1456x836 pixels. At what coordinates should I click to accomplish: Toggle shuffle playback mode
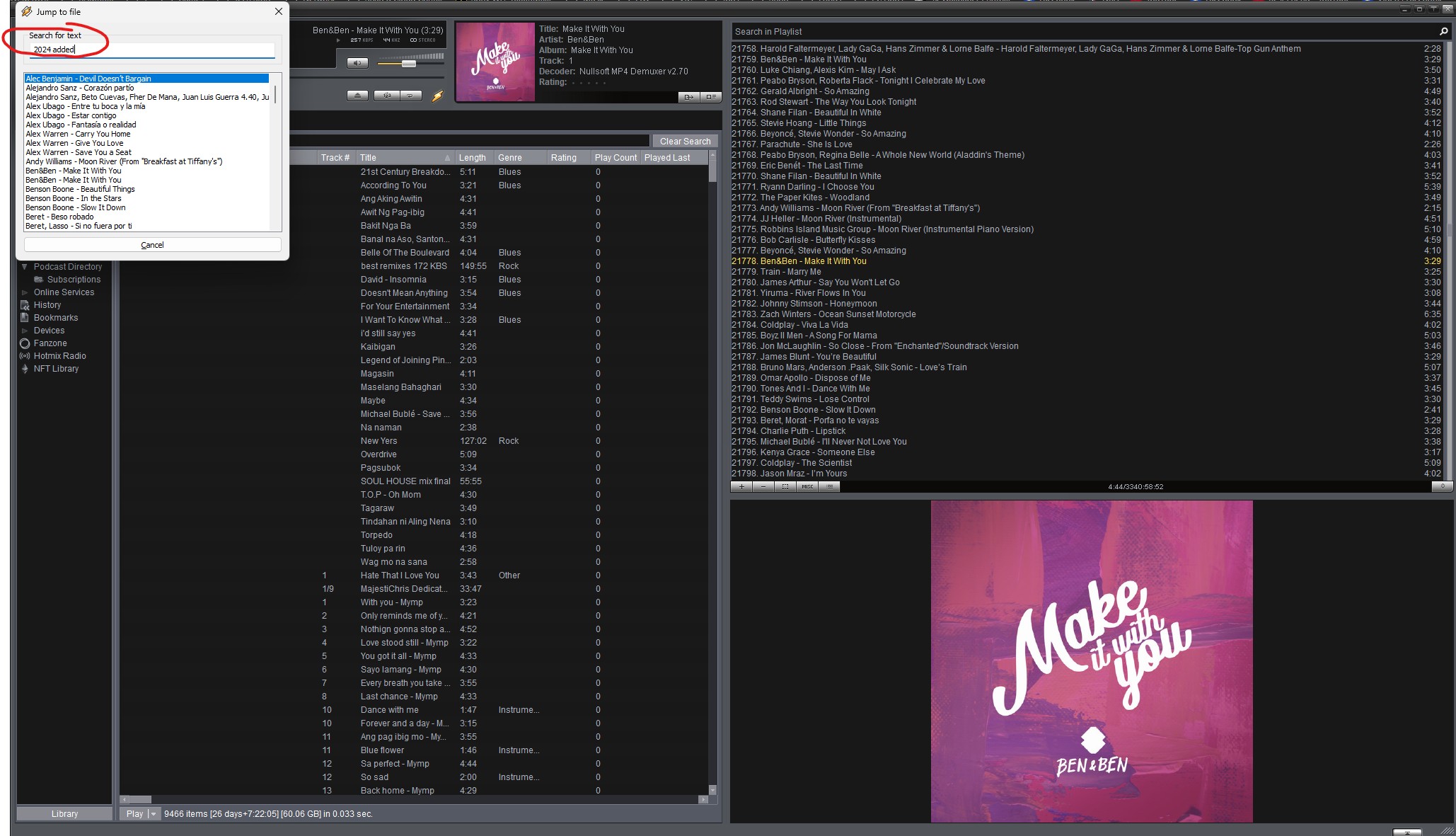[386, 96]
